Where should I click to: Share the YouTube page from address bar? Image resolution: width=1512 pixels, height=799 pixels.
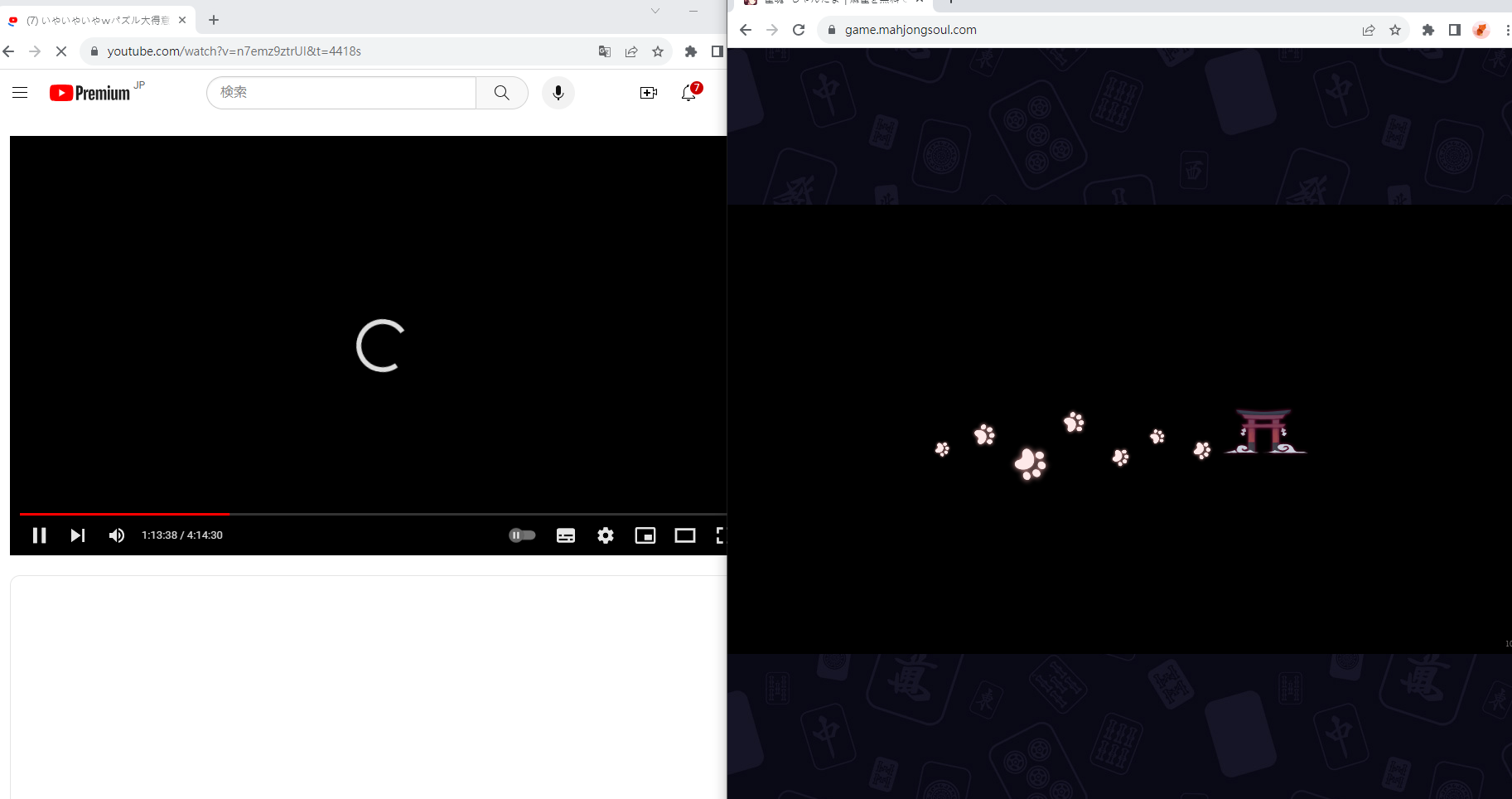(631, 51)
